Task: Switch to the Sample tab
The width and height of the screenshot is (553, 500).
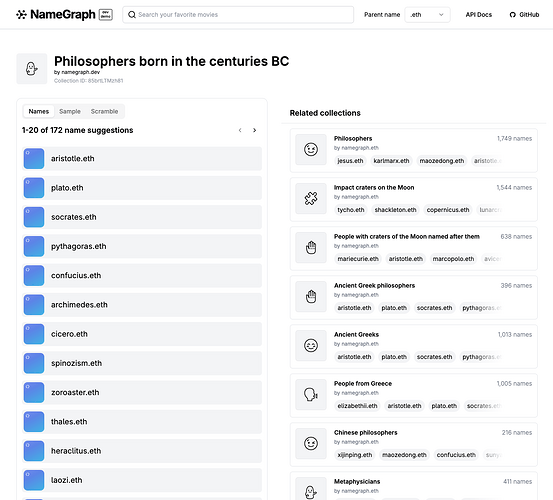Action: tap(70, 111)
